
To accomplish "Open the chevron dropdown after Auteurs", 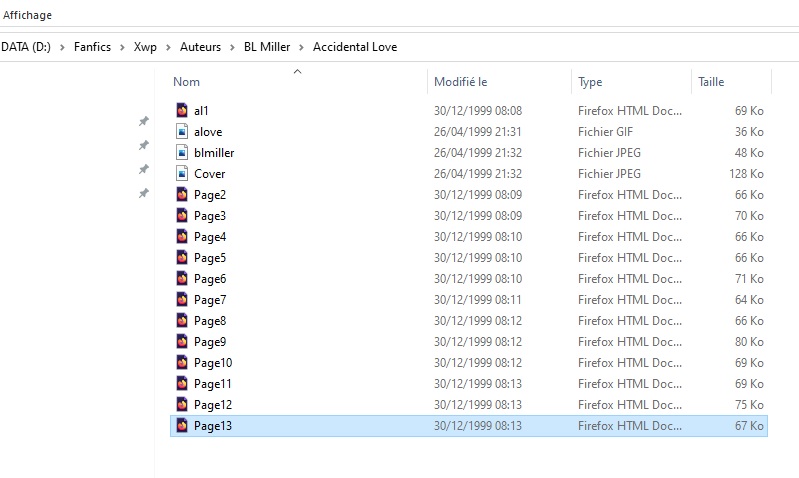I will [233, 47].
